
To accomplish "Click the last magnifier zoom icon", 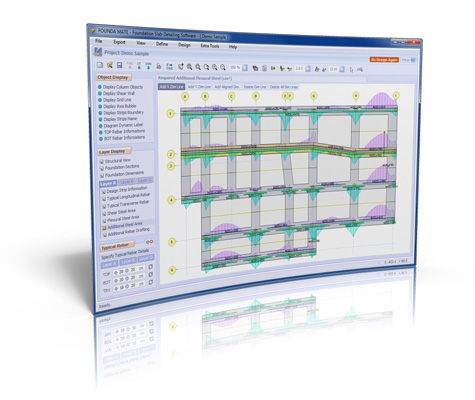I will (x=223, y=68).
